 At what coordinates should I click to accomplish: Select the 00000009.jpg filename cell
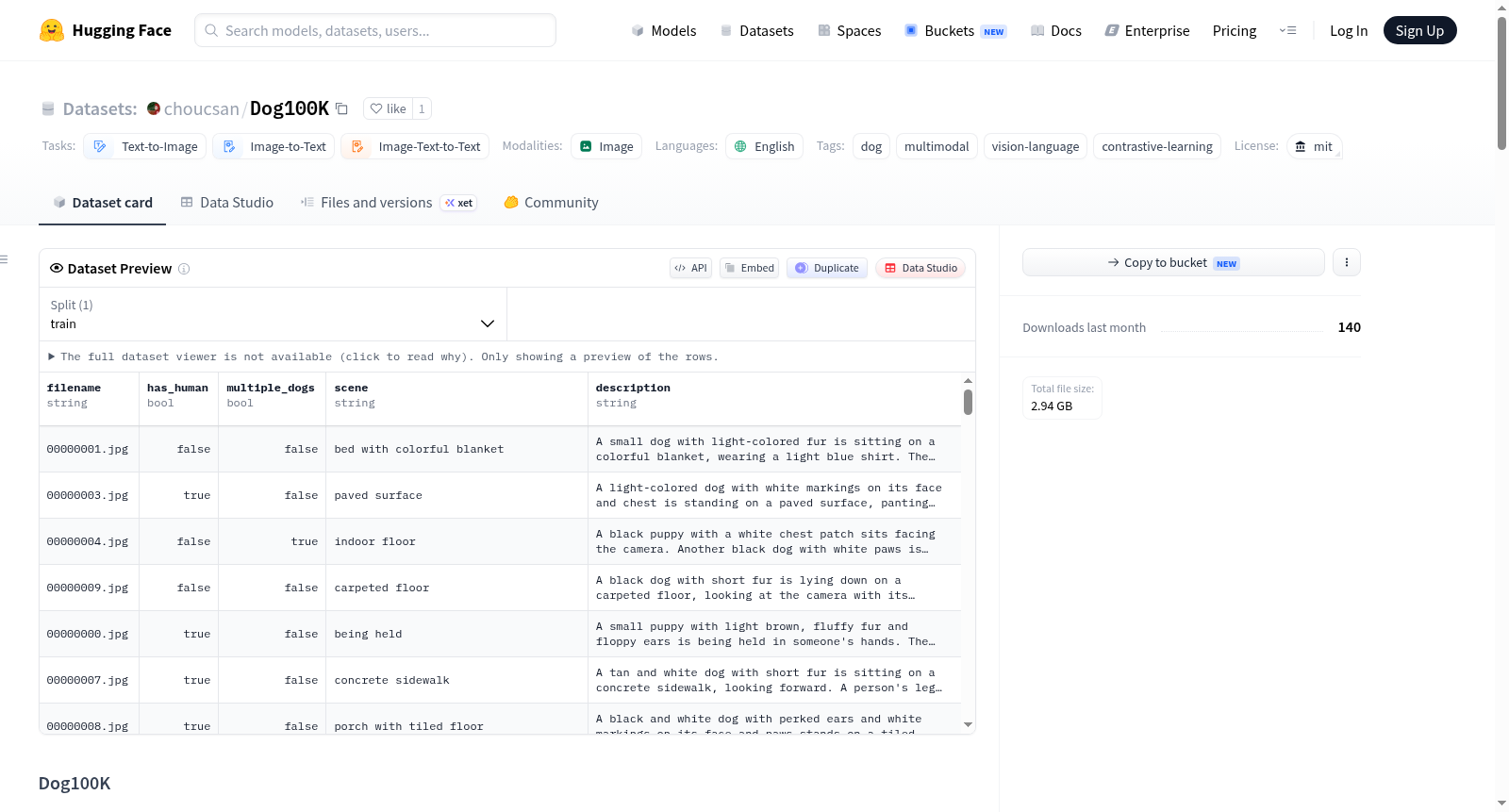pyautogui.click(x=90, y=588)
